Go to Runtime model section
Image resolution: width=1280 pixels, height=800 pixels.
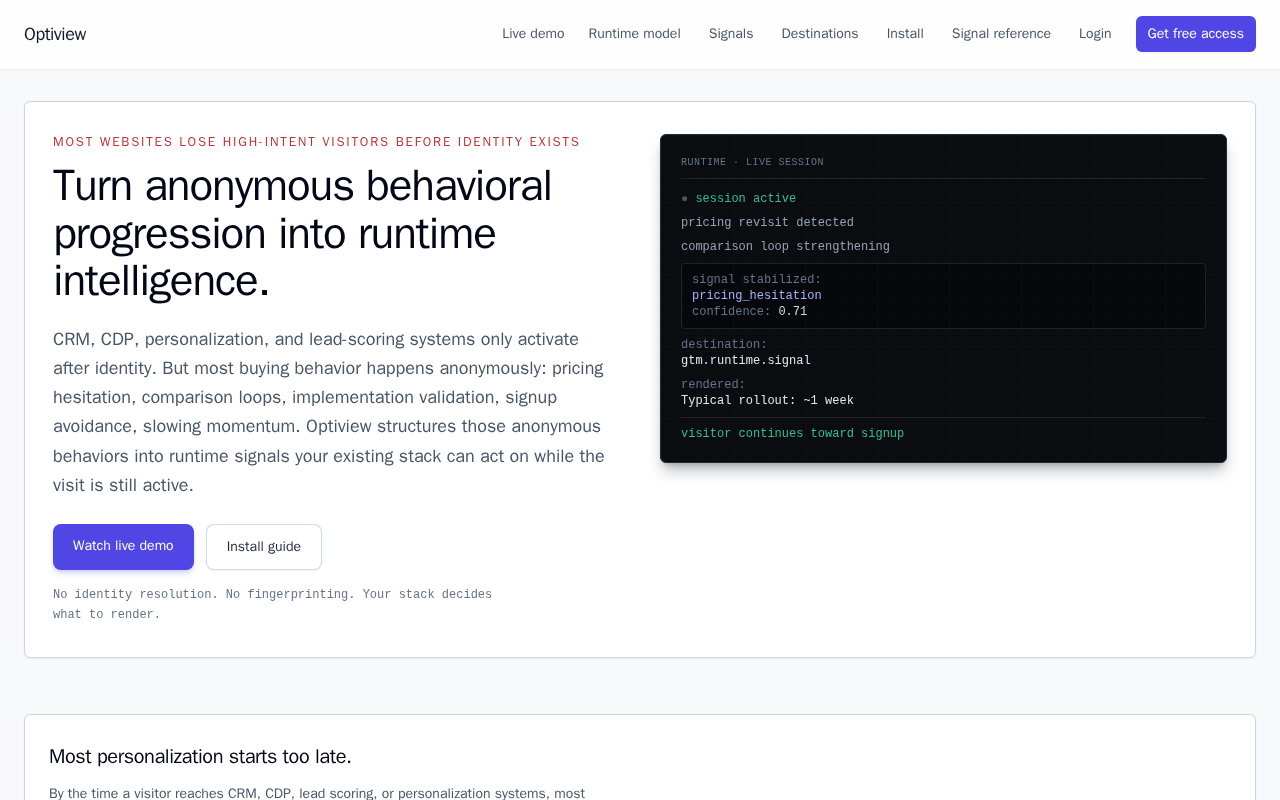634,34
